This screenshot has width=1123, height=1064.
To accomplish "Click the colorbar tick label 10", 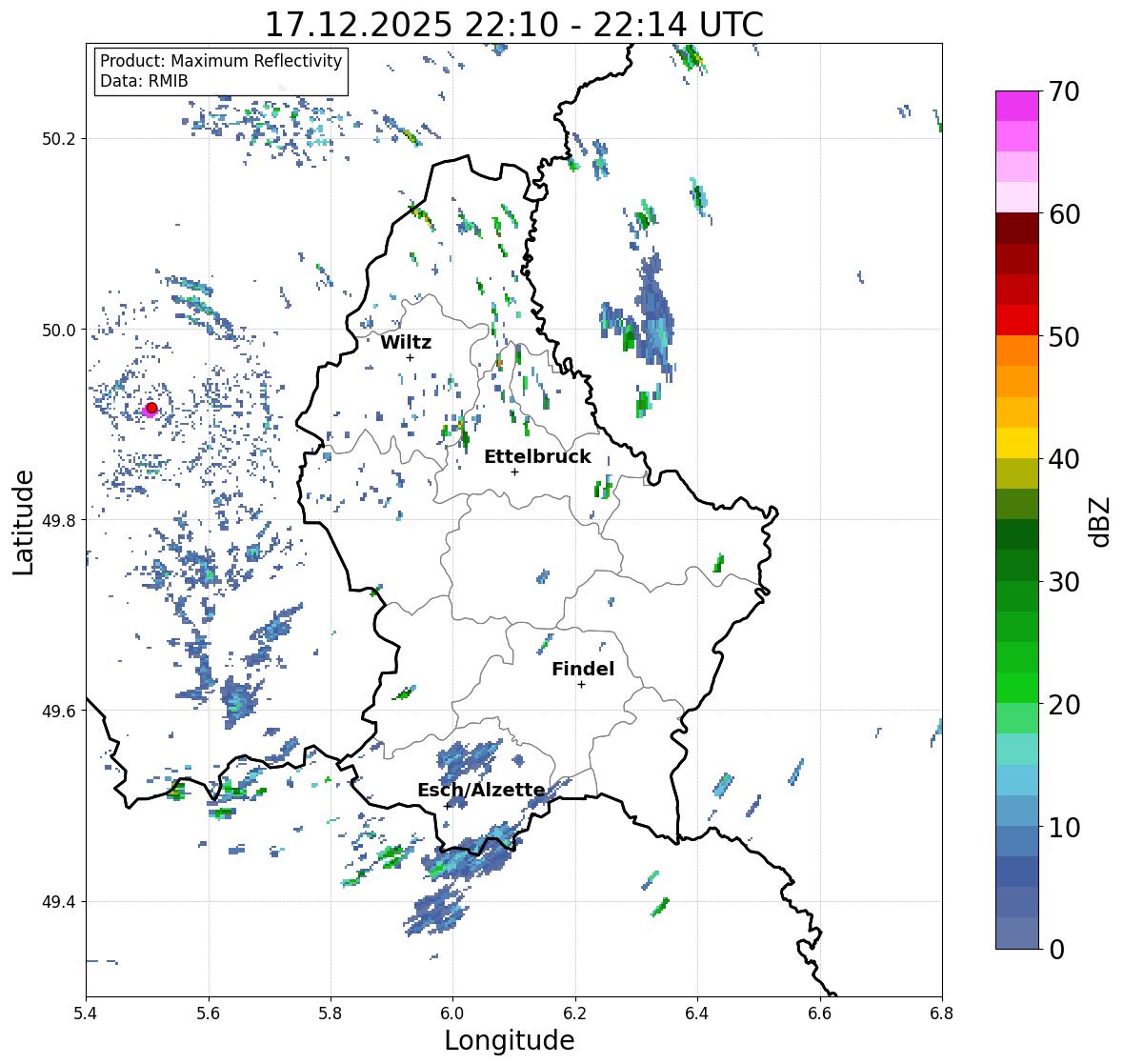I will click(1064, 827).
